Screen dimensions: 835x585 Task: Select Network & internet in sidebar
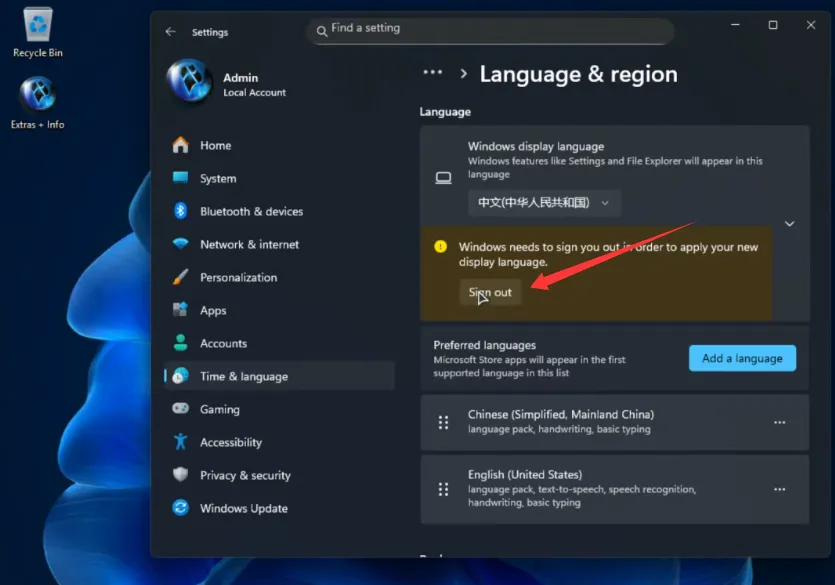[x=249, y=244]
